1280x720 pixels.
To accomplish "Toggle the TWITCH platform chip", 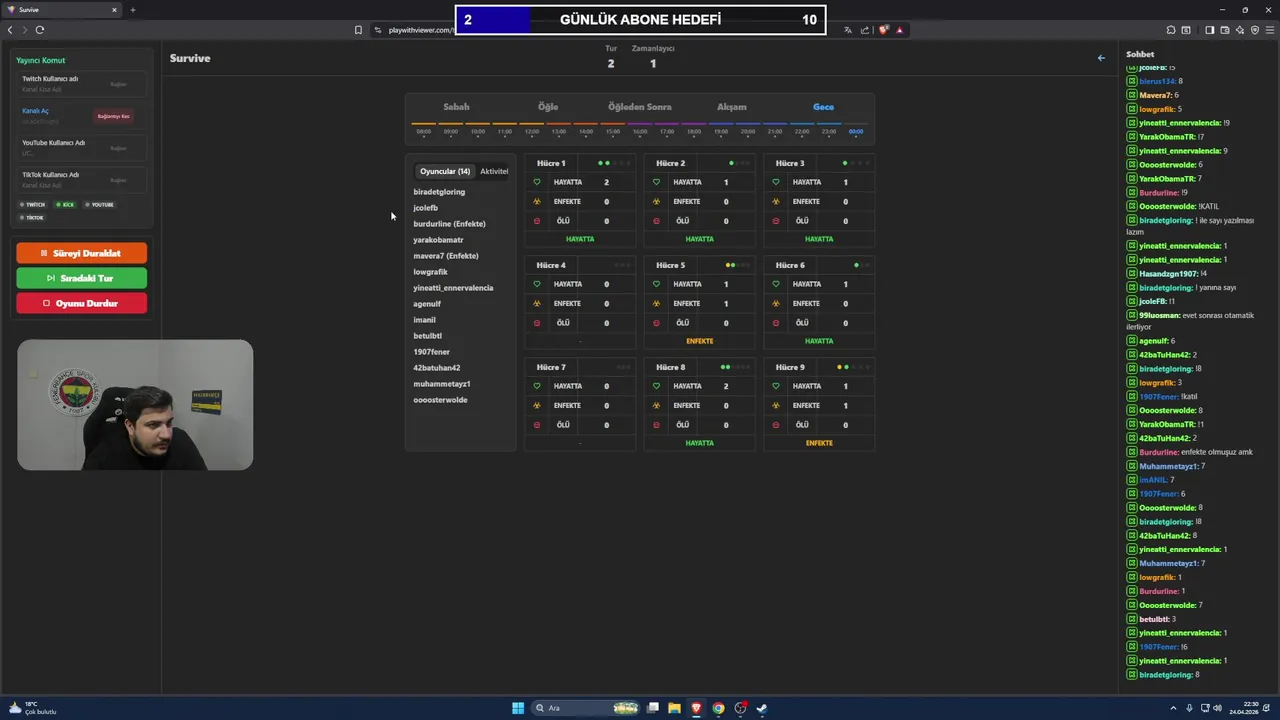I will pyautogui.click(x=32, y=205).
